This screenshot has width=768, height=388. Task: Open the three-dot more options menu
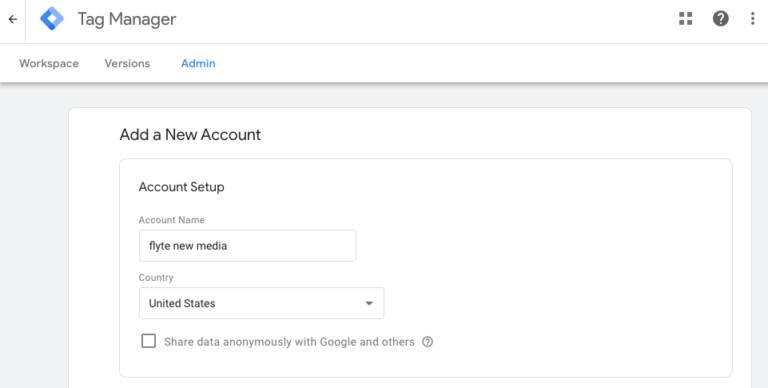(x=753, y=19)
